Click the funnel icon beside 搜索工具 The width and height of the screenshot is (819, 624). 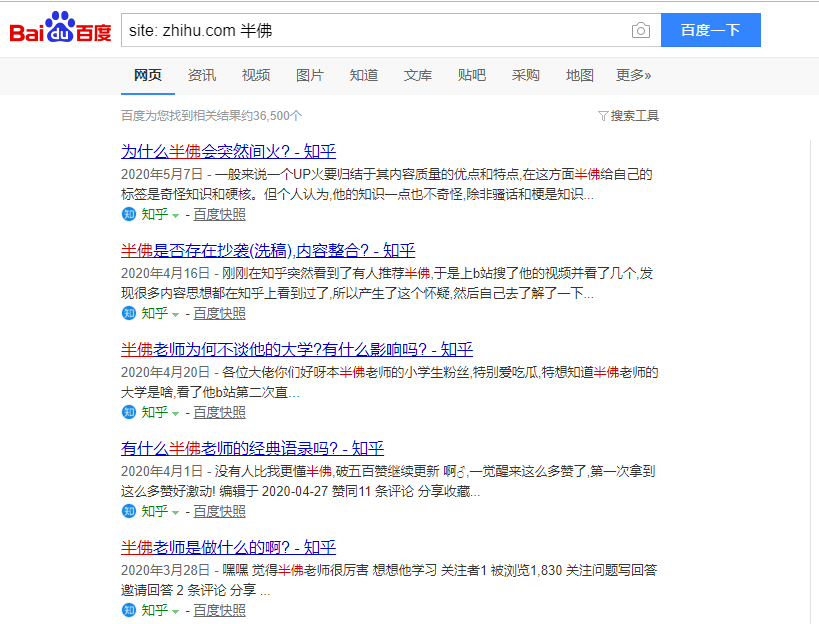(x=603, y=116)
